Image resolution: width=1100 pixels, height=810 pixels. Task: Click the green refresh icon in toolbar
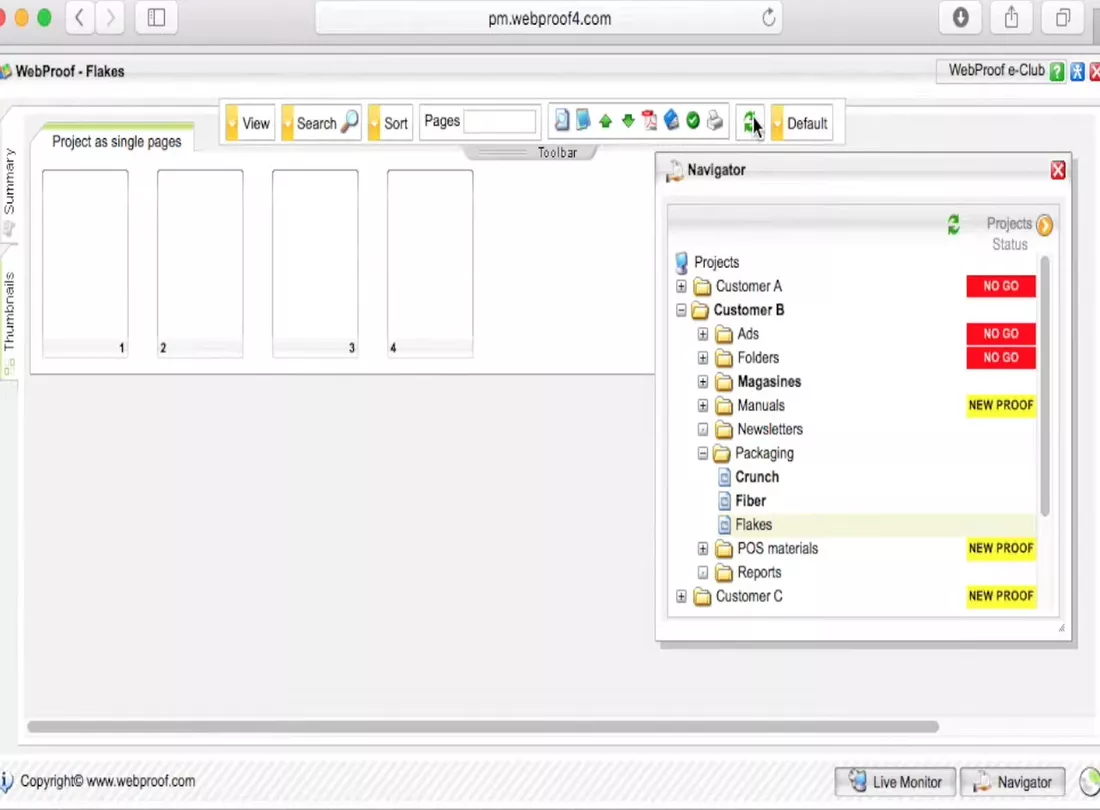(749, 123)
